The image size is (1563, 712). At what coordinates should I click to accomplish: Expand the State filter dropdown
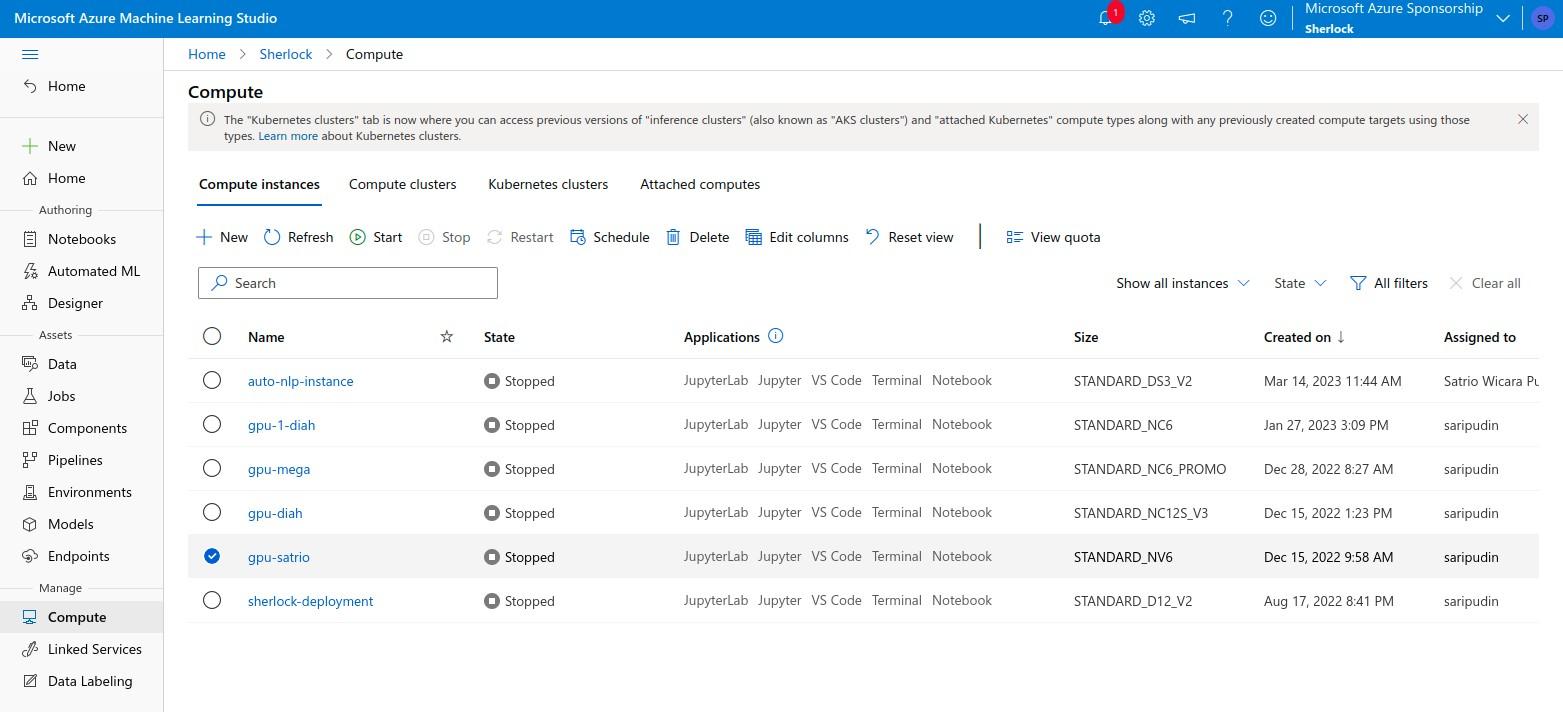1300,283
